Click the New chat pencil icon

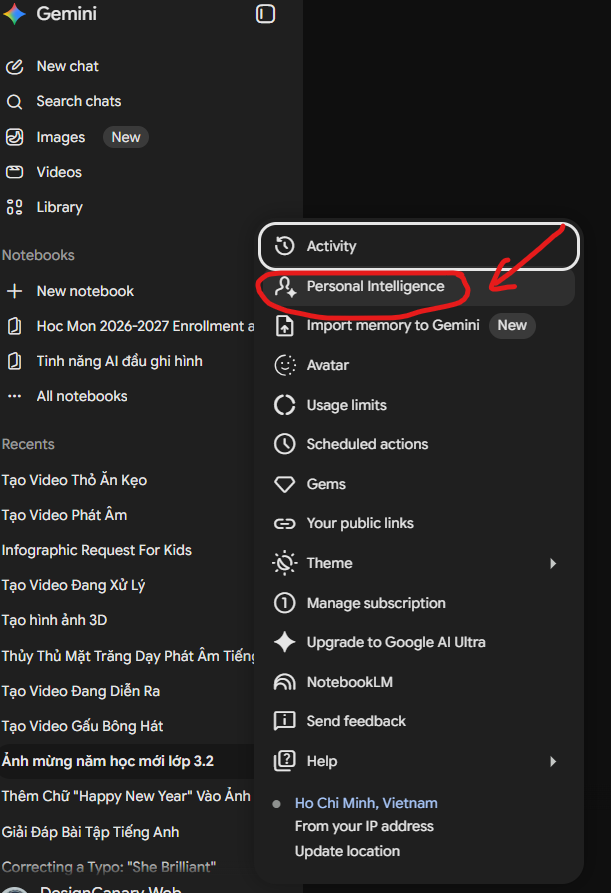pyautogui.click(x=14, y=67)
